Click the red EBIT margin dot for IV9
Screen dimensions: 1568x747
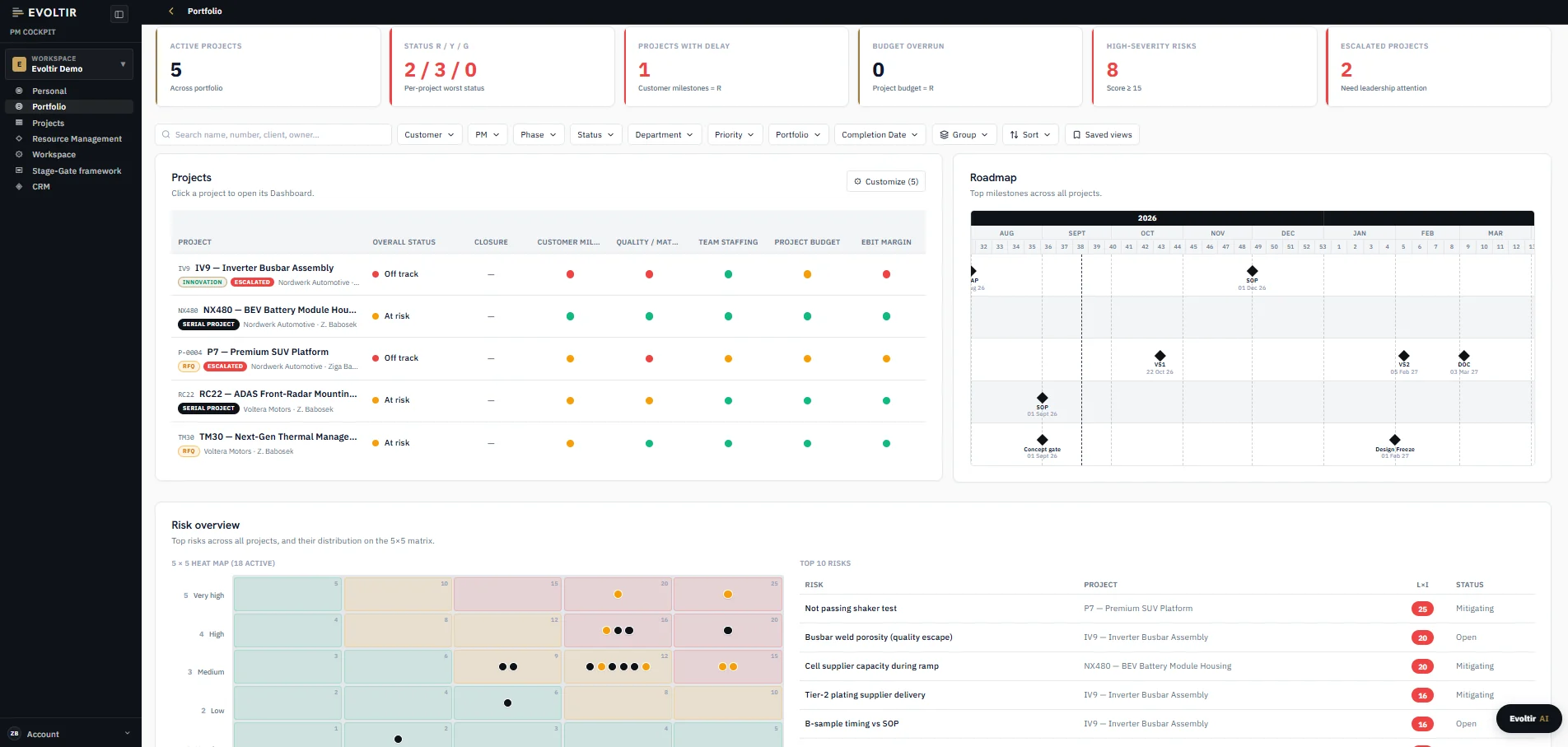[x=886, y=274]
